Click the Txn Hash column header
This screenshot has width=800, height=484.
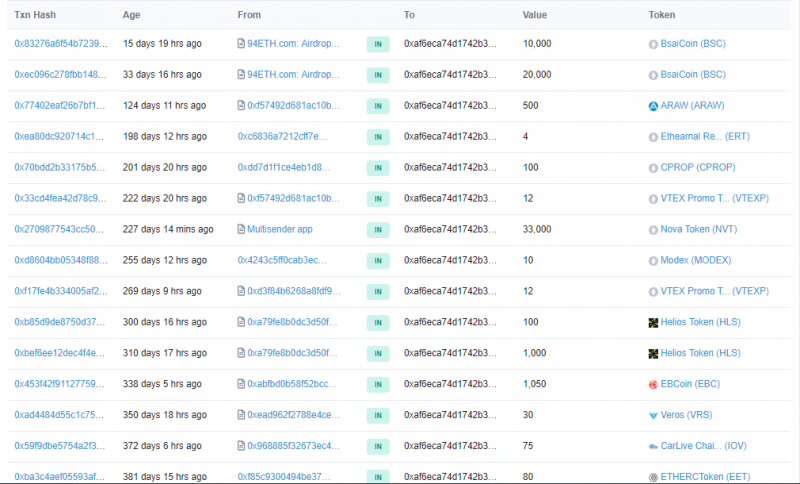click(35, 15)
